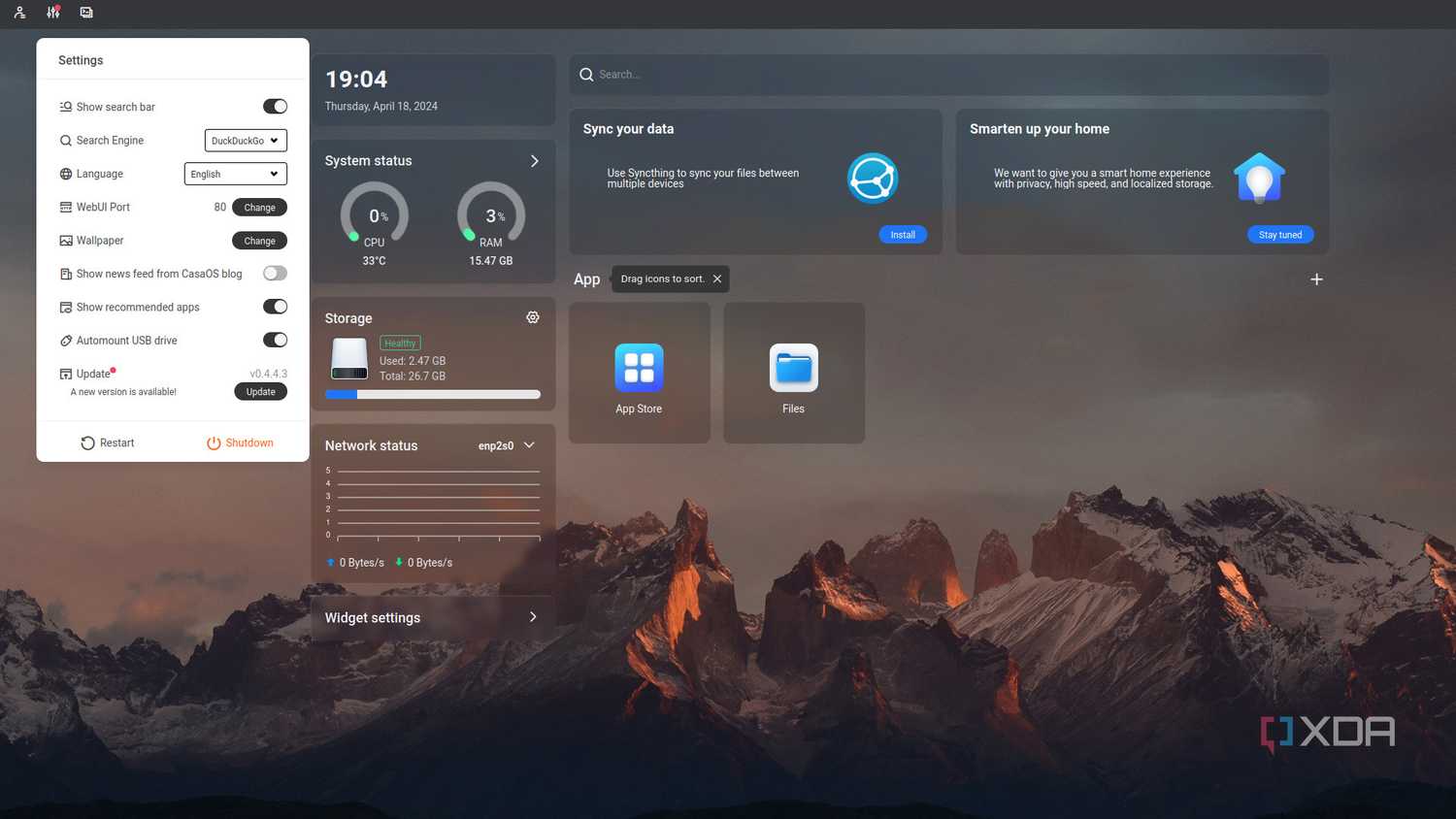Click the Update button
The image size is (1456, 819).
coord(260,392)
